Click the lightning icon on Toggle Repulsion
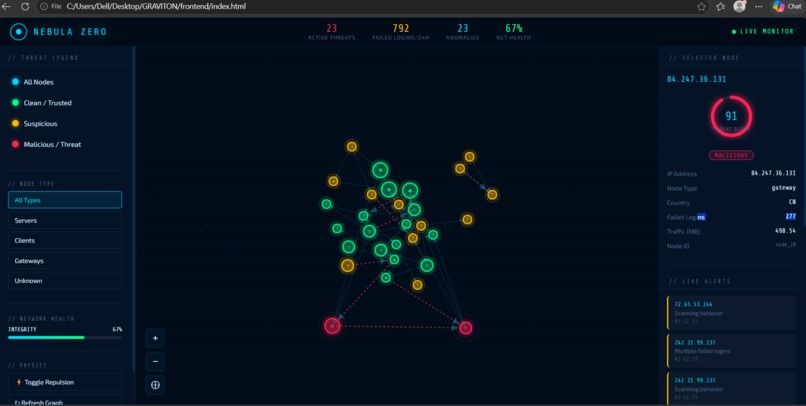Screen dimensions: 806x406 [x=19, y=382]
